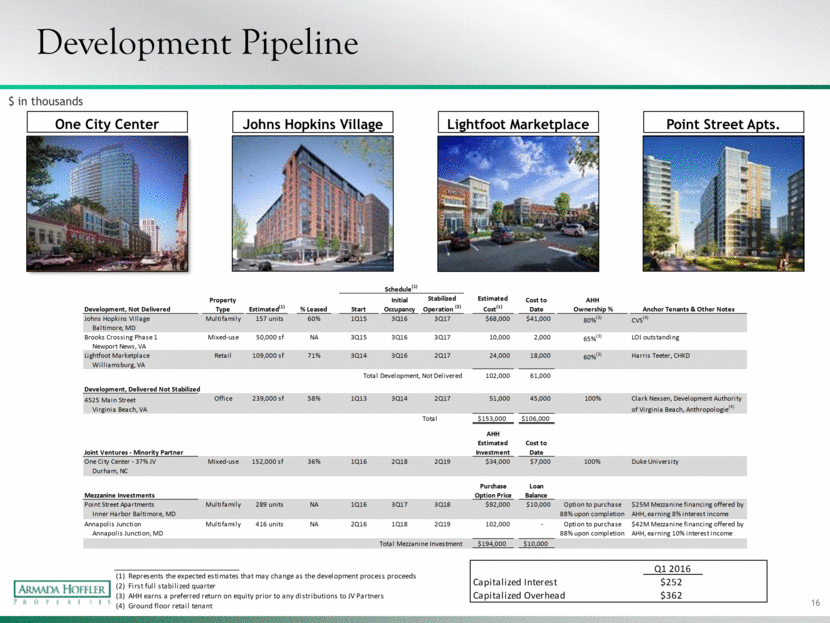Click the '$41,000' cost to date cell
The image size is (830, 623).
coord(538,319)
